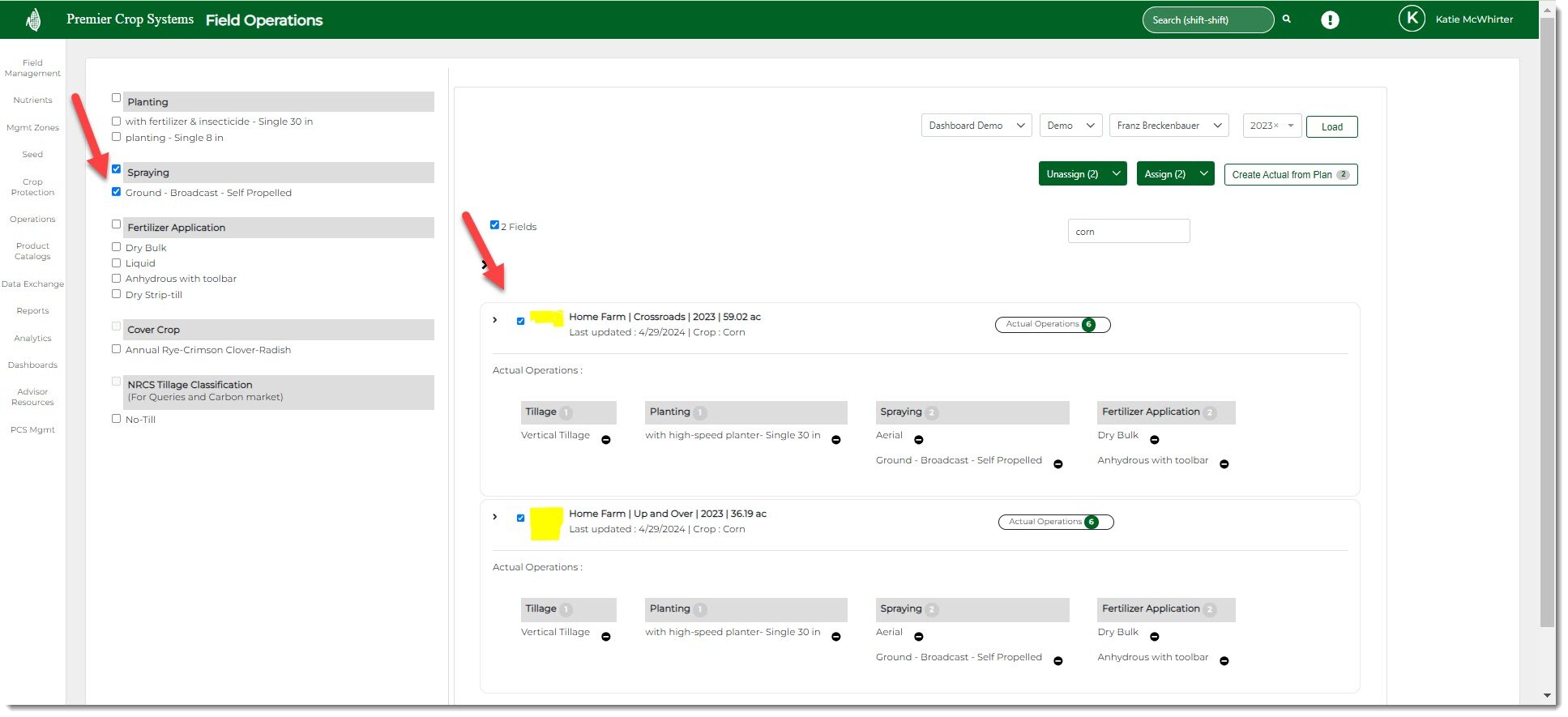Tick the No-Till checkbox
Viewport: 1568px width, 717px height.
tap(116, 419)
